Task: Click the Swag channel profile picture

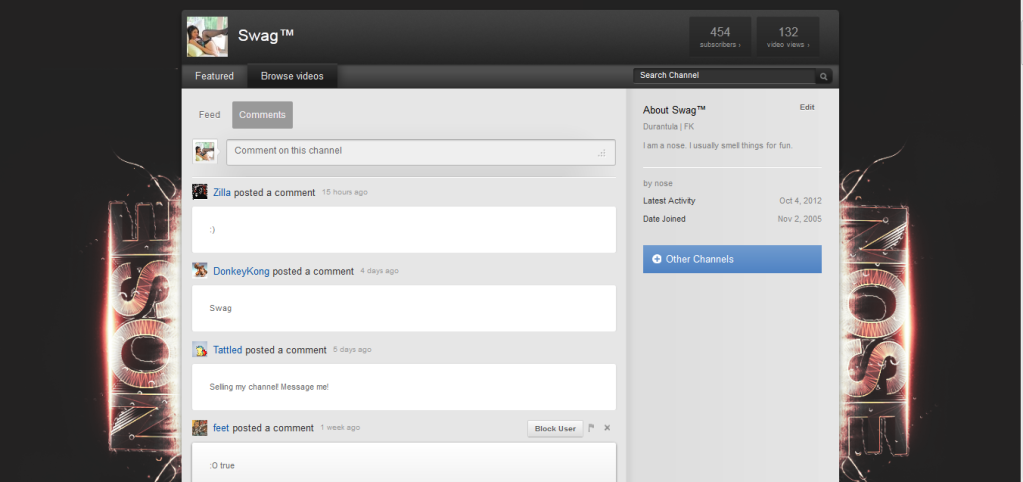Action: (207, 37)
